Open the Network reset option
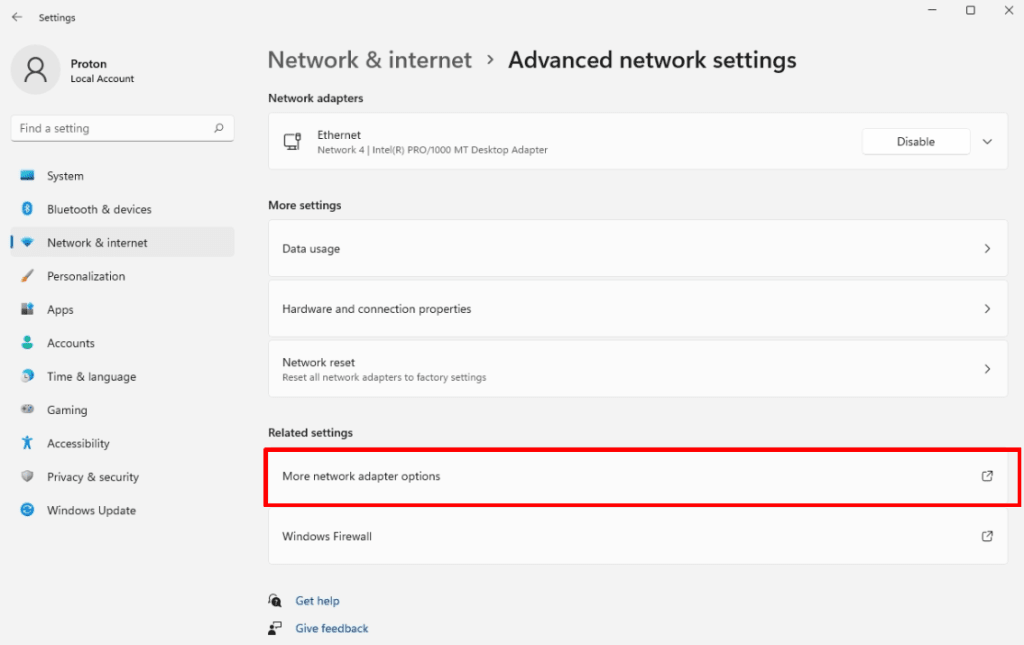 pyautogui.click(x=636, y=369)
